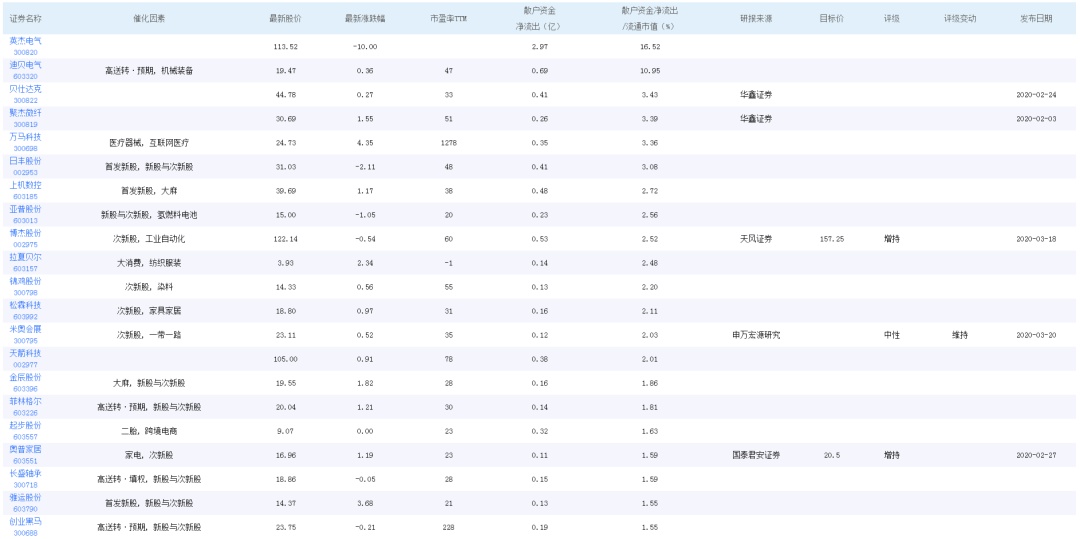Select the 散户资金净流出（亿）column header
Image resolution: width=1080 pixels, height=539 pixels.
(539, 19)
